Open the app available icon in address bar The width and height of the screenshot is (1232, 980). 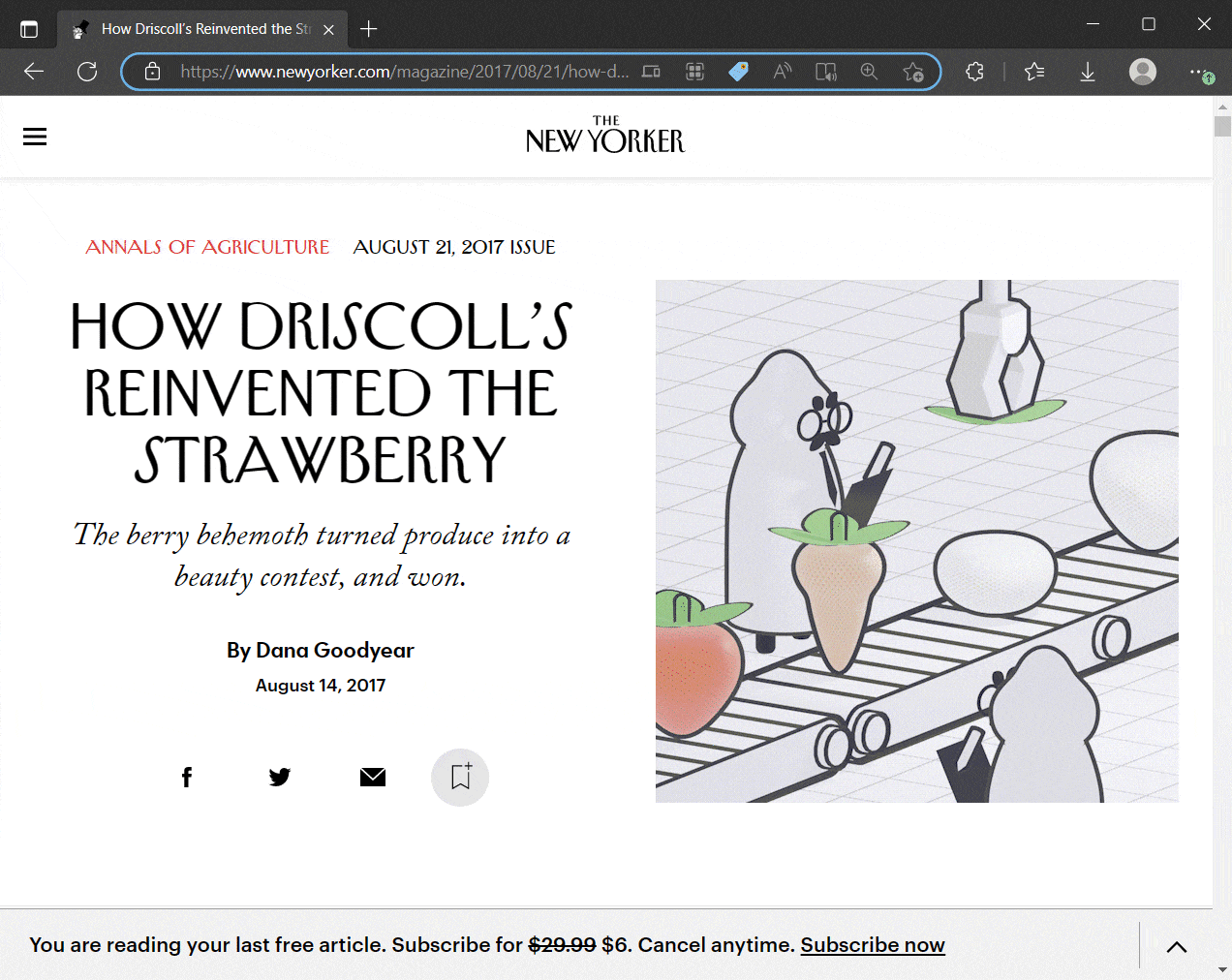[652, 71]
